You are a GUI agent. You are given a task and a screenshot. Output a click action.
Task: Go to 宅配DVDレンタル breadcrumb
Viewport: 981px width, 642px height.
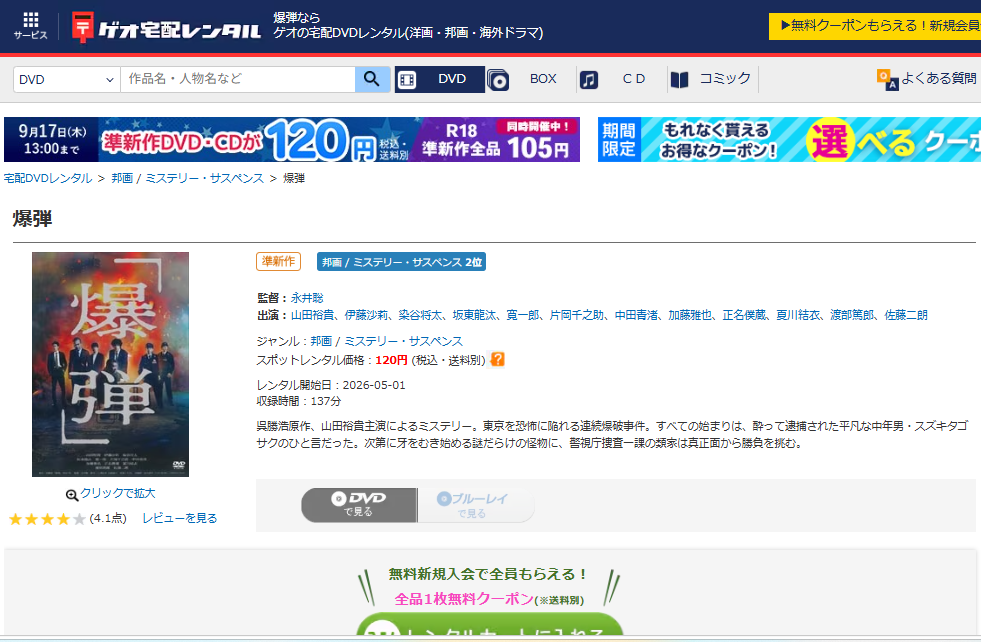point(48,178)
